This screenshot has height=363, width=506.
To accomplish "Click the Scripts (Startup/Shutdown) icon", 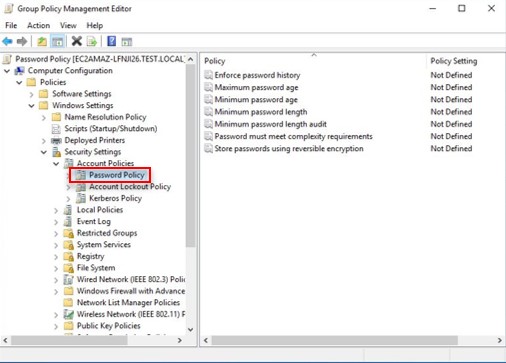I will point(56,129).
